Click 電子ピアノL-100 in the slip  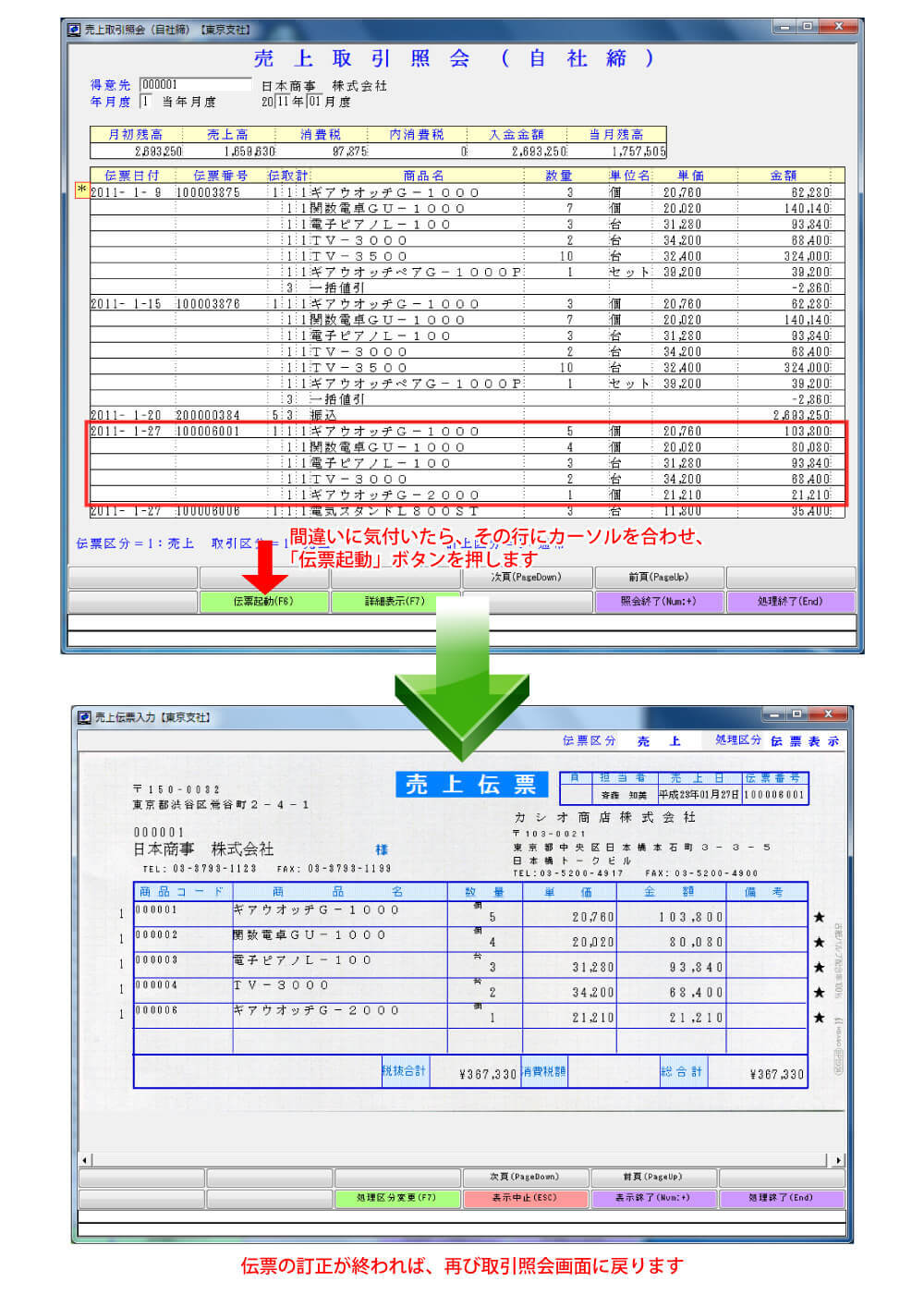[302, 960]
